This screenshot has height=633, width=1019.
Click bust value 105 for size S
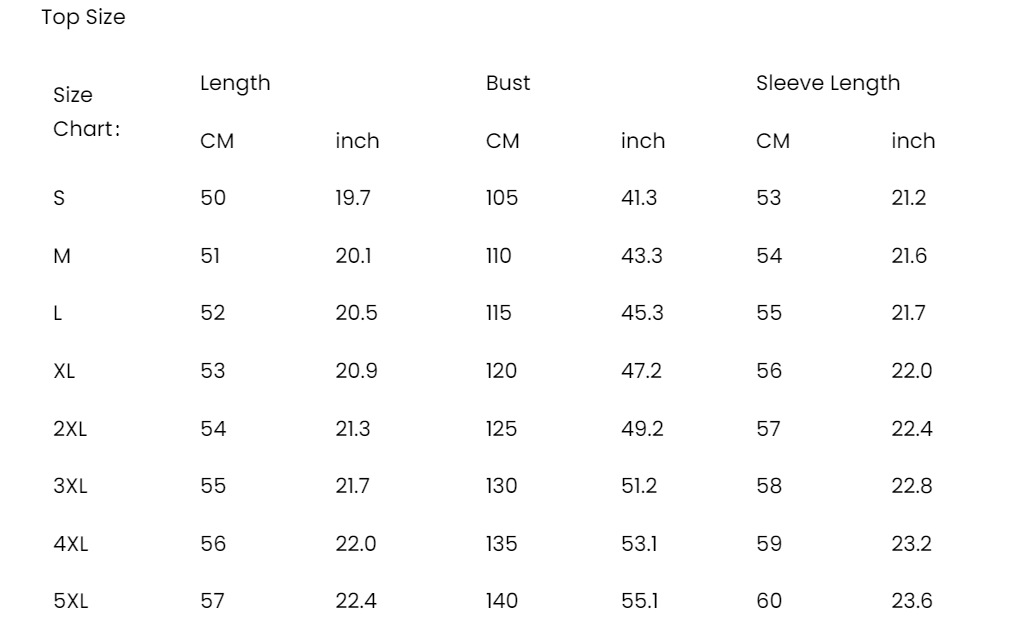502,199
